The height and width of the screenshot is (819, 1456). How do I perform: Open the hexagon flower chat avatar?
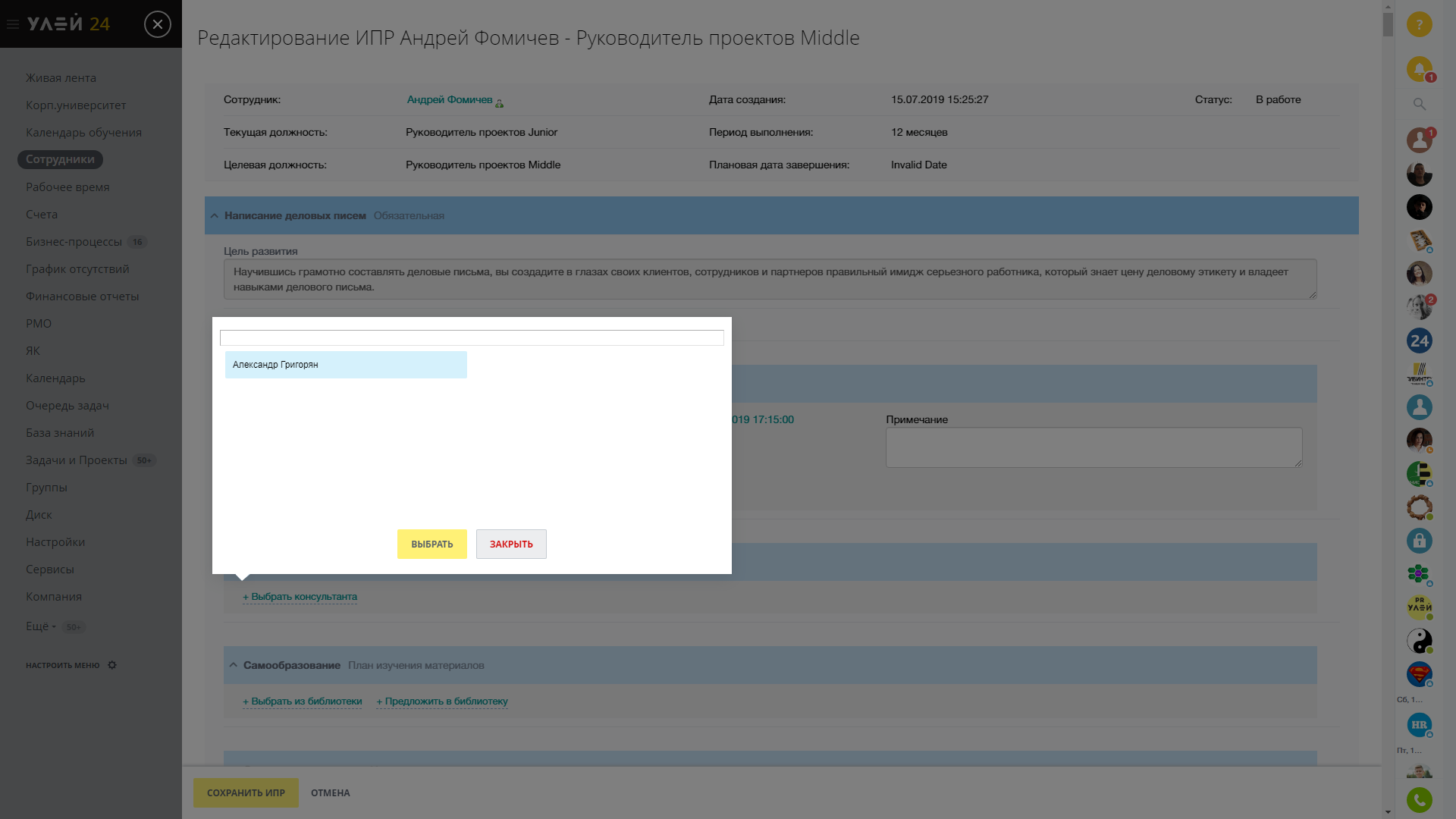1420,574
